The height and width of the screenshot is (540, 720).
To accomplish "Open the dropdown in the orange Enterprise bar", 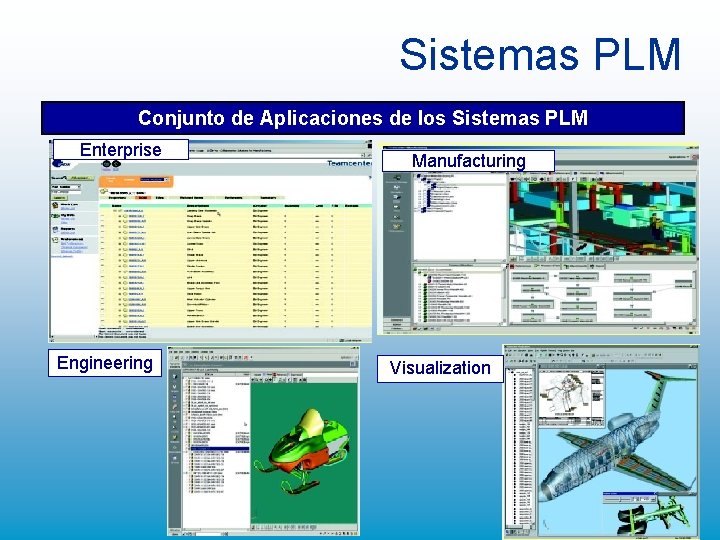I will point(154,180).
